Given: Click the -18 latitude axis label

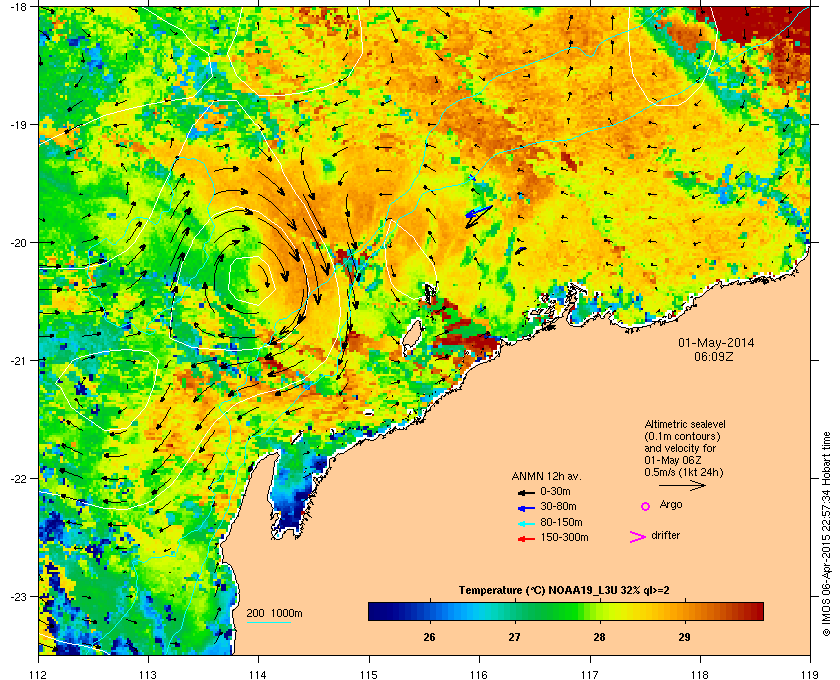Looking at the screenshot, I should [18, 6].
